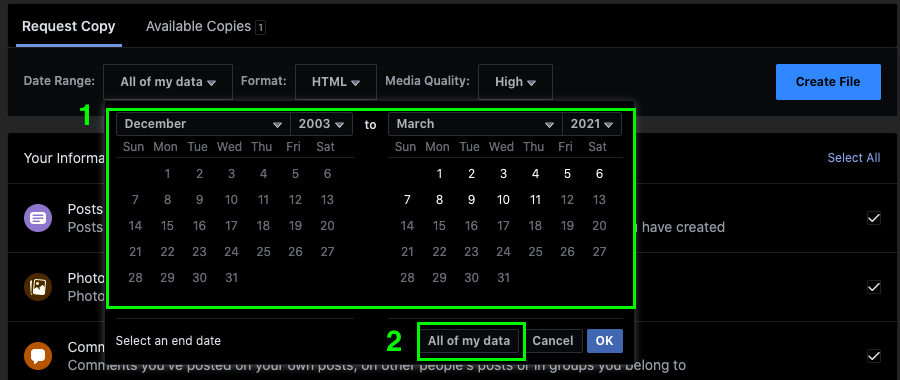Viewport: 900px width, 380px height.
Task: Select March 7 in end calendar
Action: point(407,200)
